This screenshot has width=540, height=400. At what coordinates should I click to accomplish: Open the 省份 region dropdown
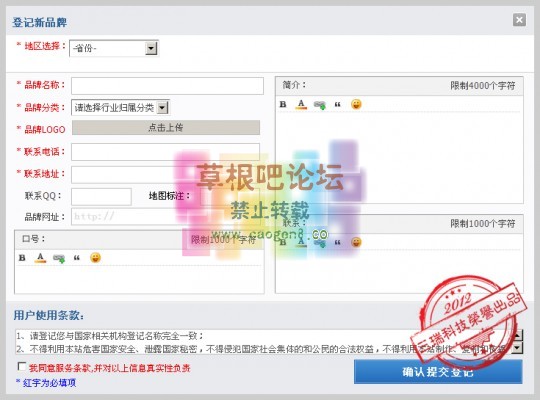[114, 48]
